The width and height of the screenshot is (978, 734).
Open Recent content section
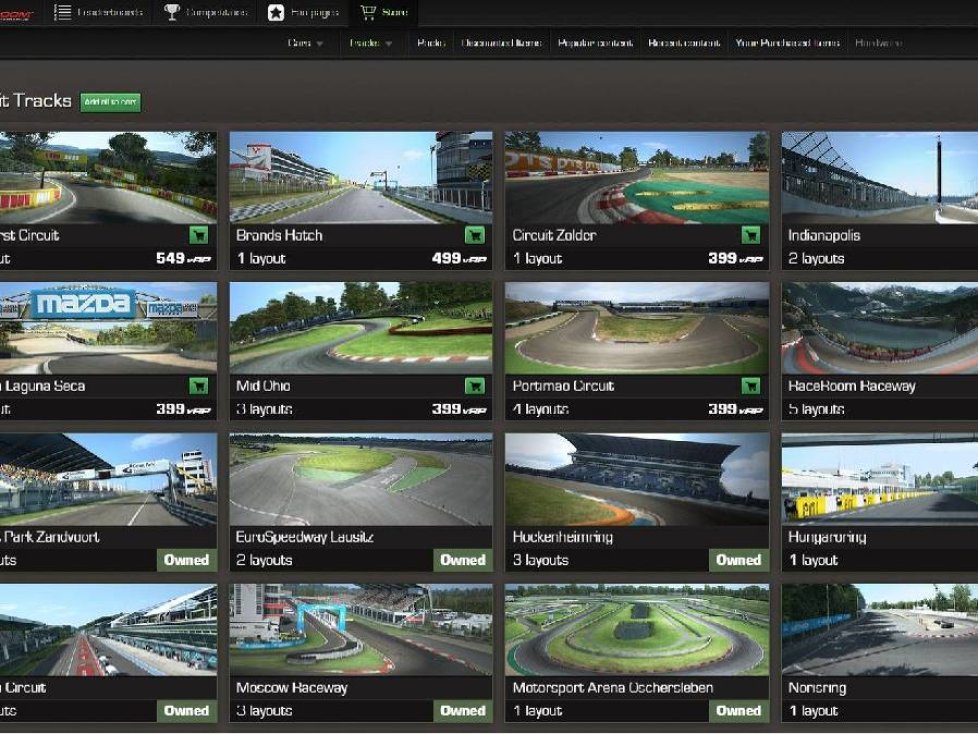[684, 43]
